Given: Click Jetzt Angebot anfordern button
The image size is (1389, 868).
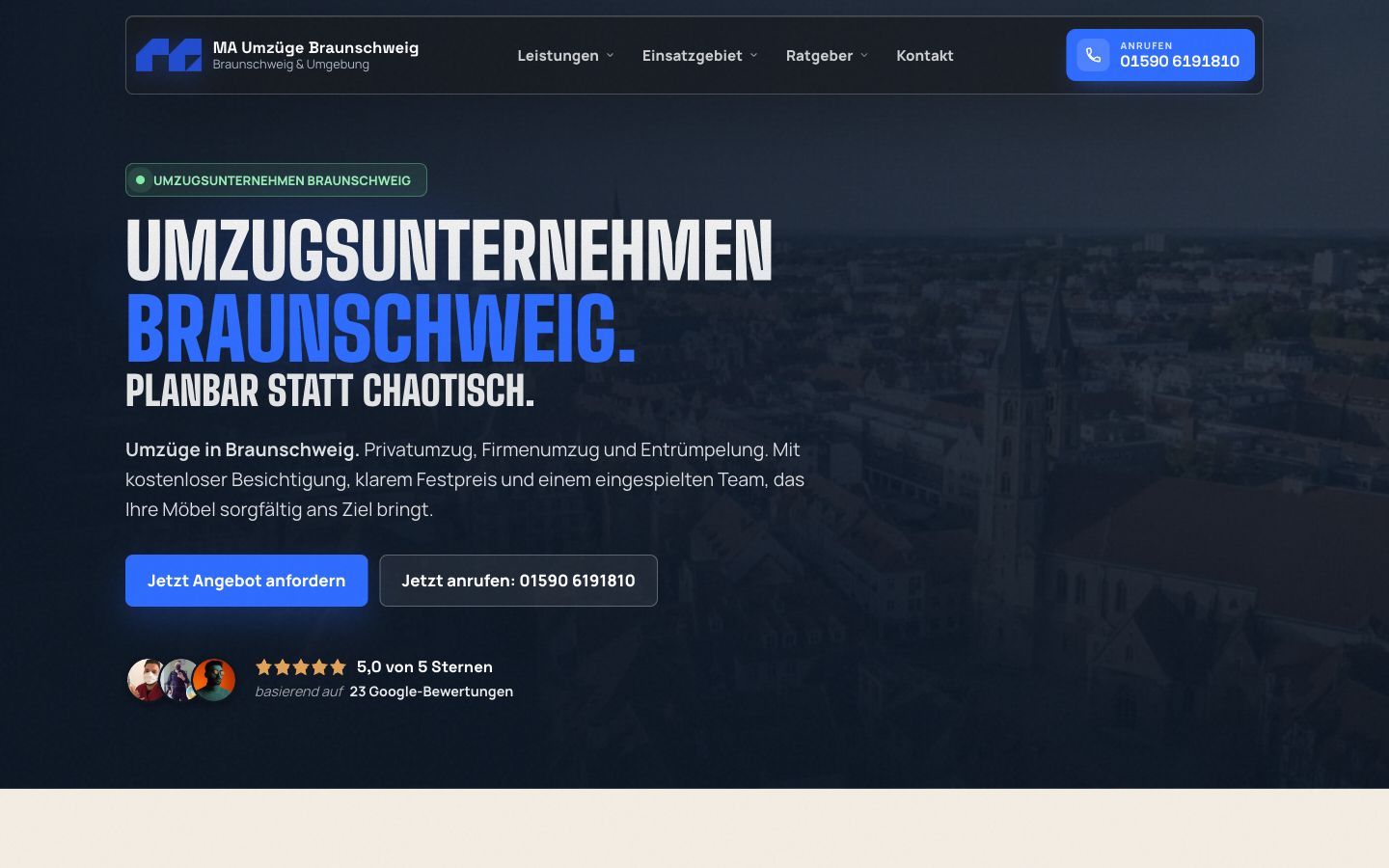Looking at the screenshot, I should point(247,581).
